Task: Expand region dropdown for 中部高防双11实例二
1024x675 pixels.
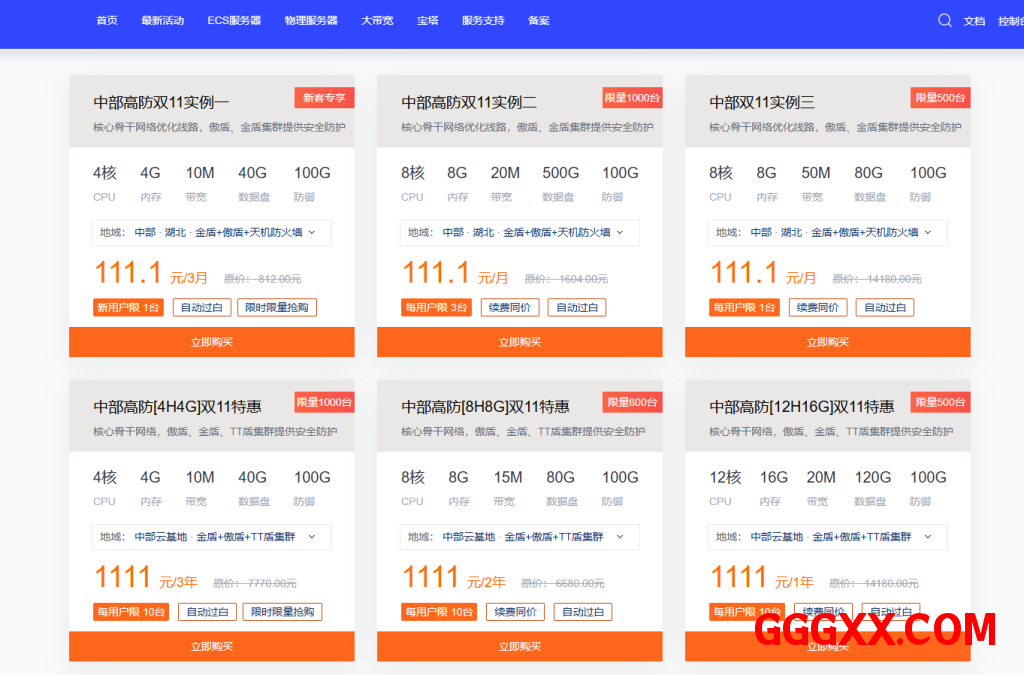Action: click(519, 233)
